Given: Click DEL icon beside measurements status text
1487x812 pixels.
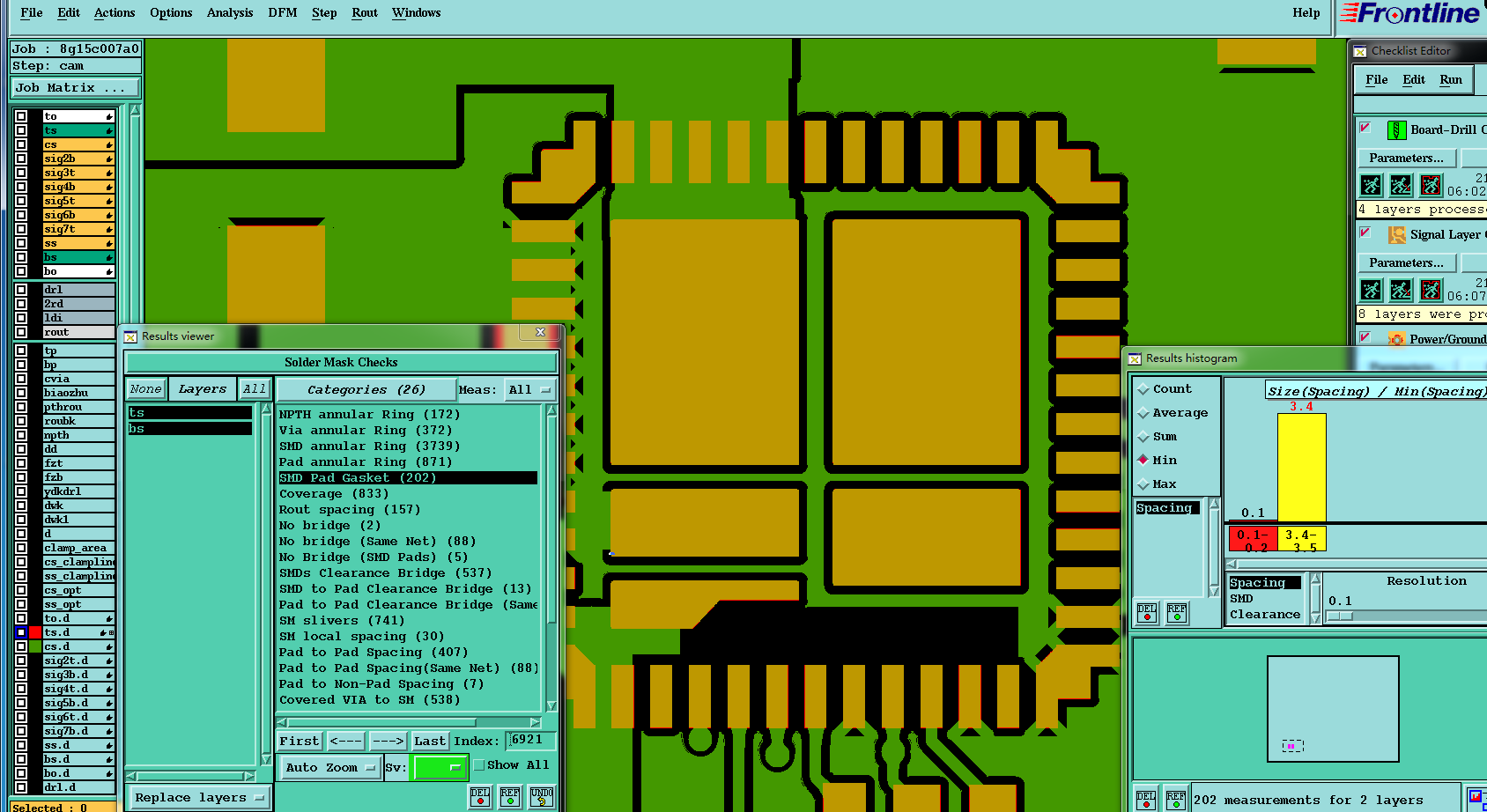Looking at the screenshot, I should 1145,800.
